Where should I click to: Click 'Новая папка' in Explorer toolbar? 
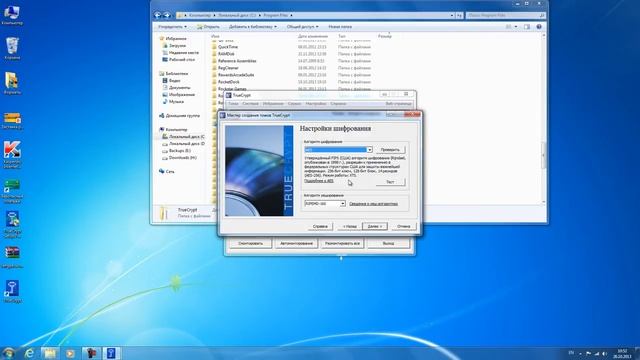click(340, 27)
